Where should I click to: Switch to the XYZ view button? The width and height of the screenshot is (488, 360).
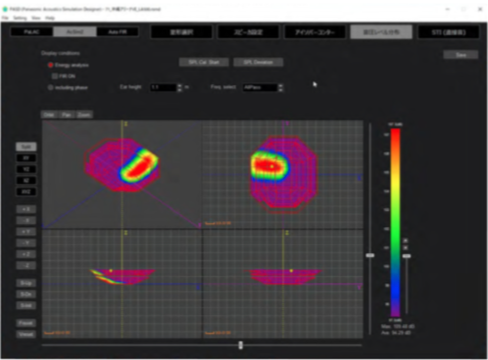(x=26, y=192)
